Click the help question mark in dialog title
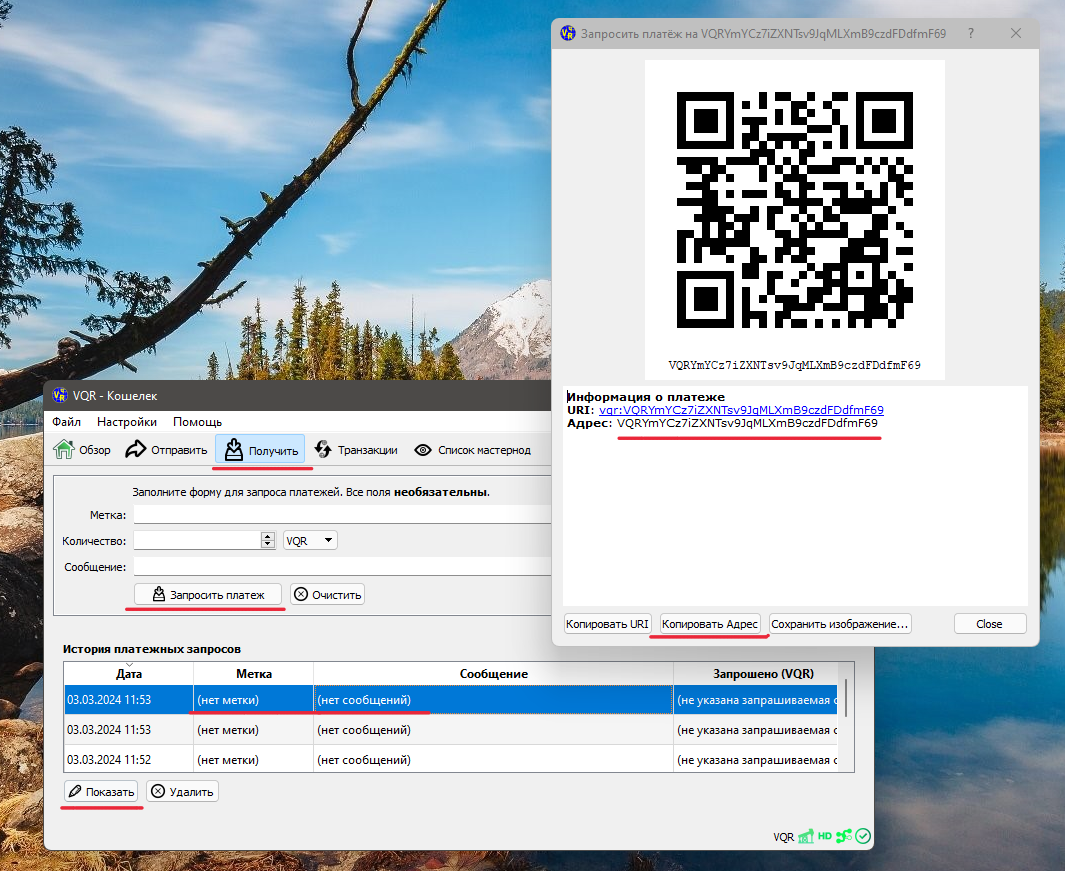Image resolution: width=1065 pixels, height=871 pixels. point(971,33)
